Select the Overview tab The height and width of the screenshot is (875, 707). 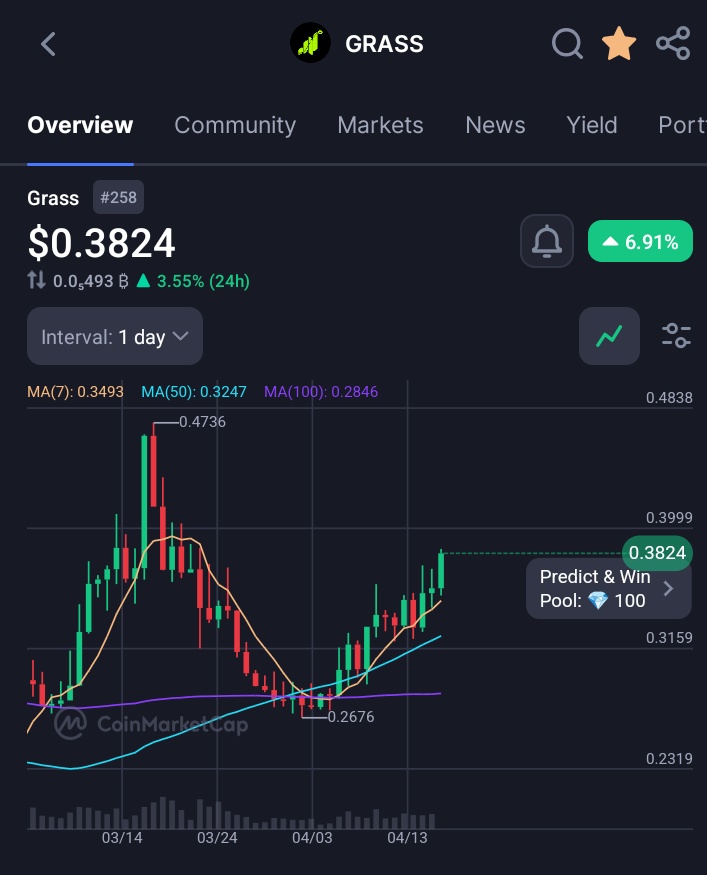coord(80,125)
